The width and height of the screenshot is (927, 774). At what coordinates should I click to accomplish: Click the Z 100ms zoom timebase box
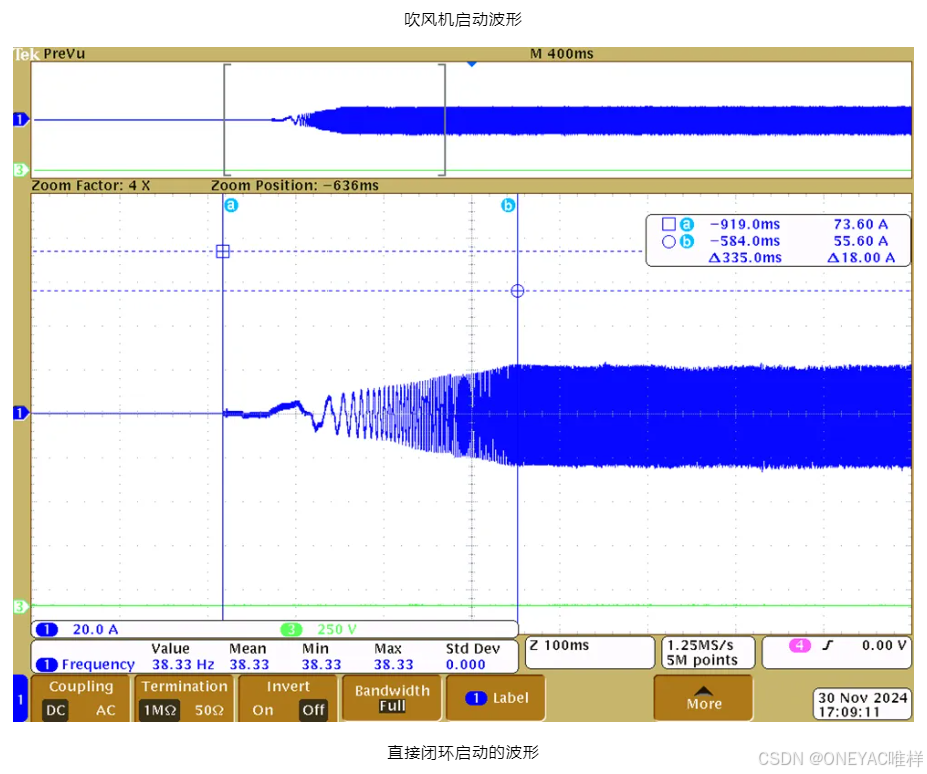(590, 652)
